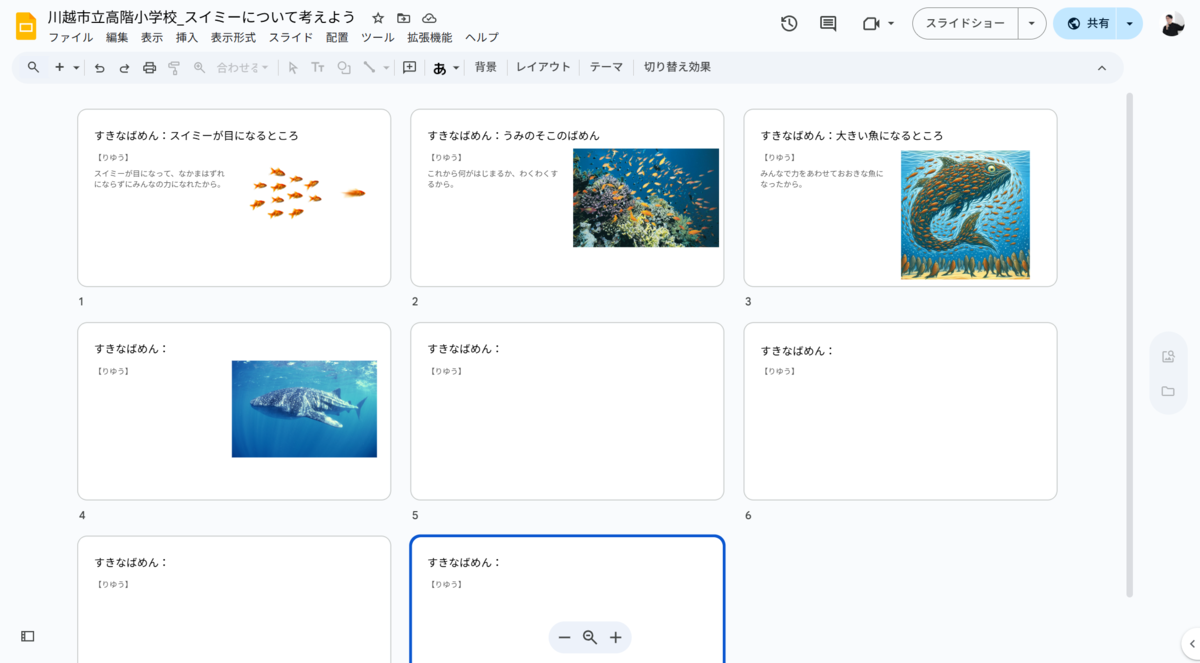Open version history clock icon

pos(789,23)
